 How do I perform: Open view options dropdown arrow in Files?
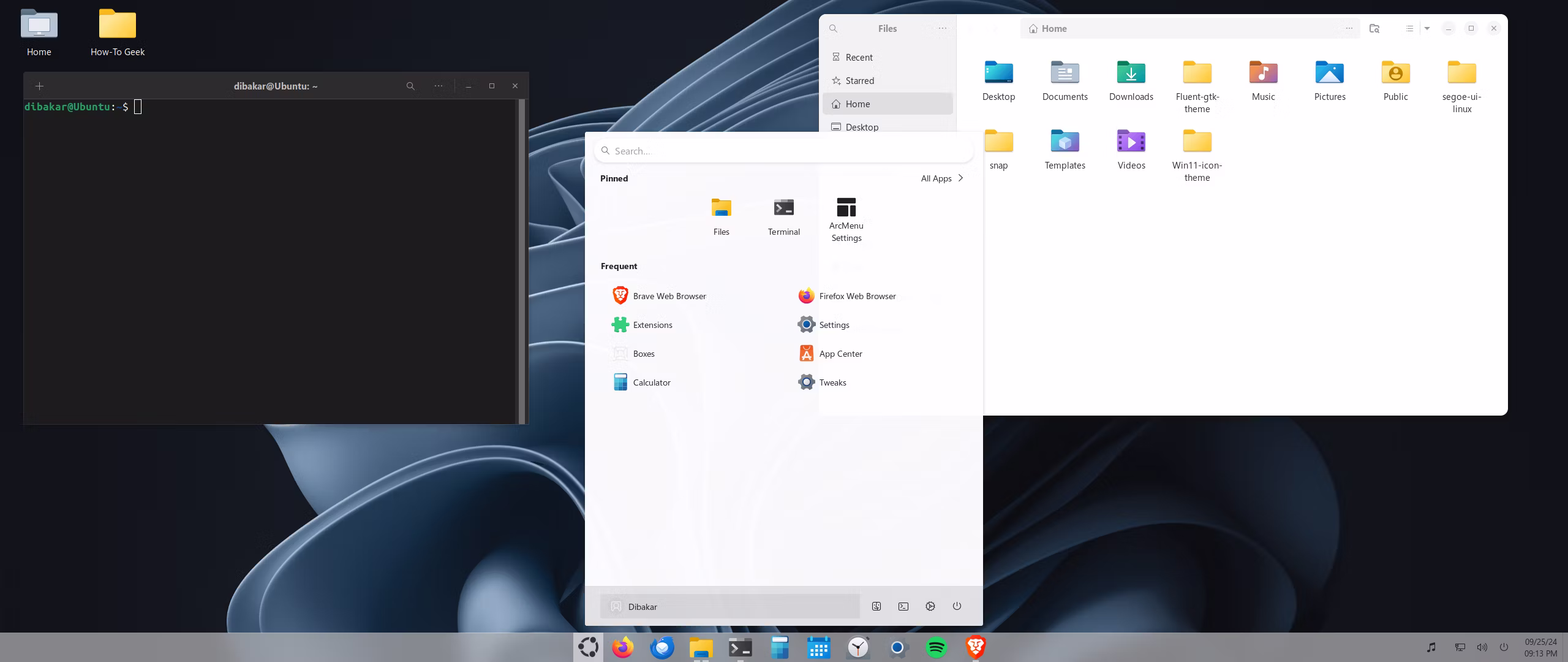(x=1427, y=29)
